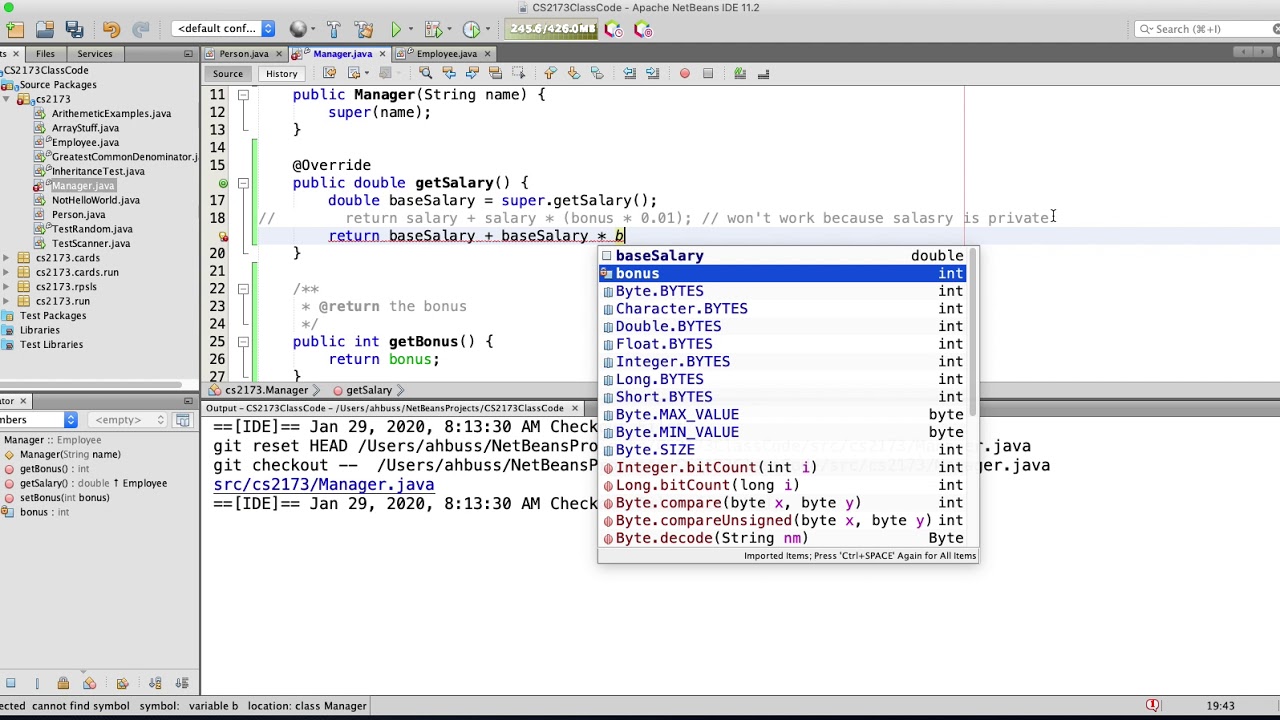Click the override glyph on line 16
Image resolution: width=1280 pixels, height=720 pixels.
pyautogui.click(x=223, y=183)
